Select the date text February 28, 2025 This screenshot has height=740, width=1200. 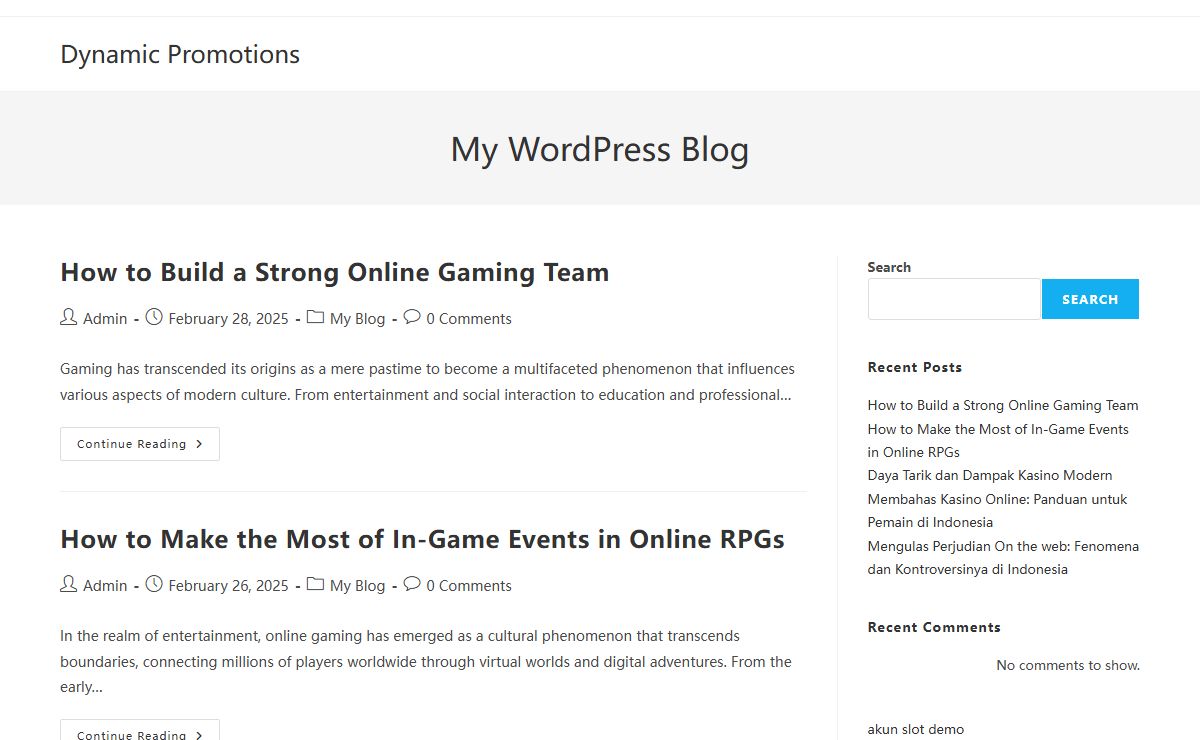[228, 319]
